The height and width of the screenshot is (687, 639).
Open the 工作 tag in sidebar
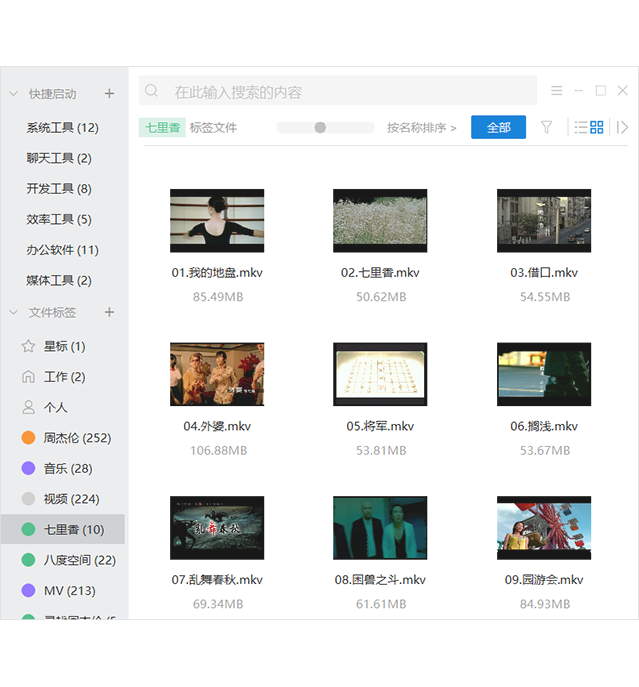tap(64, 377)
